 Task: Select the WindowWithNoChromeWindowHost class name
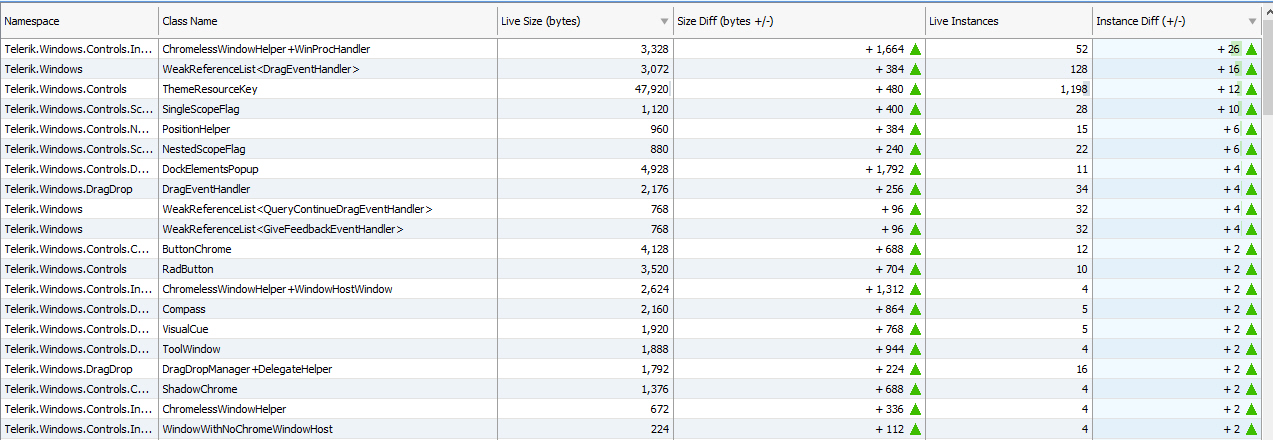click(247, 429)
